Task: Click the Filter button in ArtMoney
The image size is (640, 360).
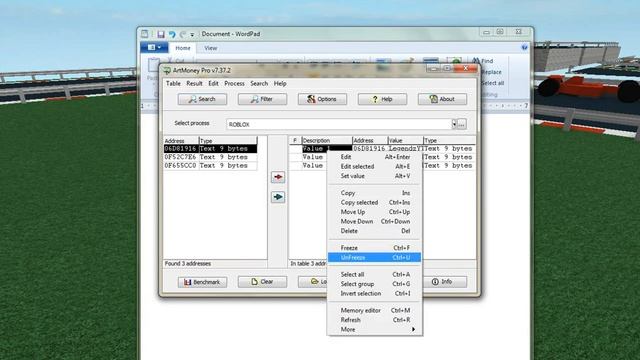Action: 262,99
